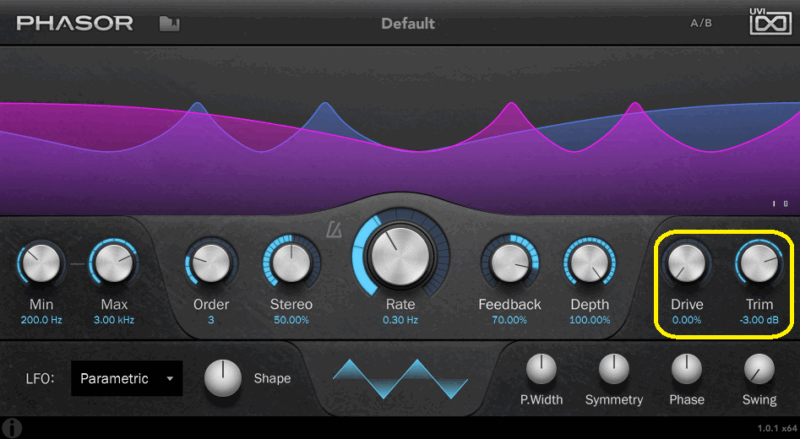Click the Depth value 100.00%
The image size is (800, 439).
(590, 320)
